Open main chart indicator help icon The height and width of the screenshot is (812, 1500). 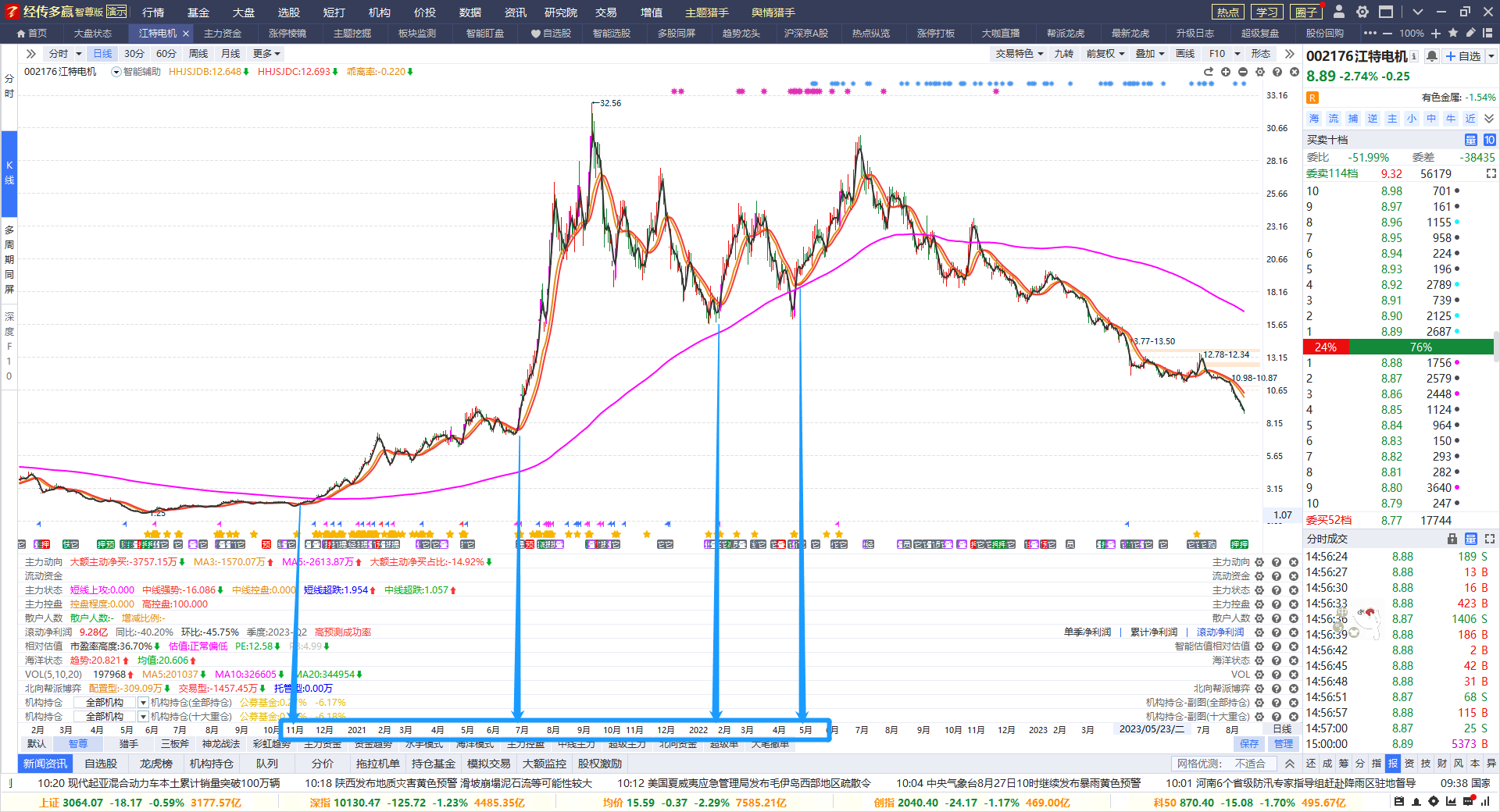coord(1277,72)
